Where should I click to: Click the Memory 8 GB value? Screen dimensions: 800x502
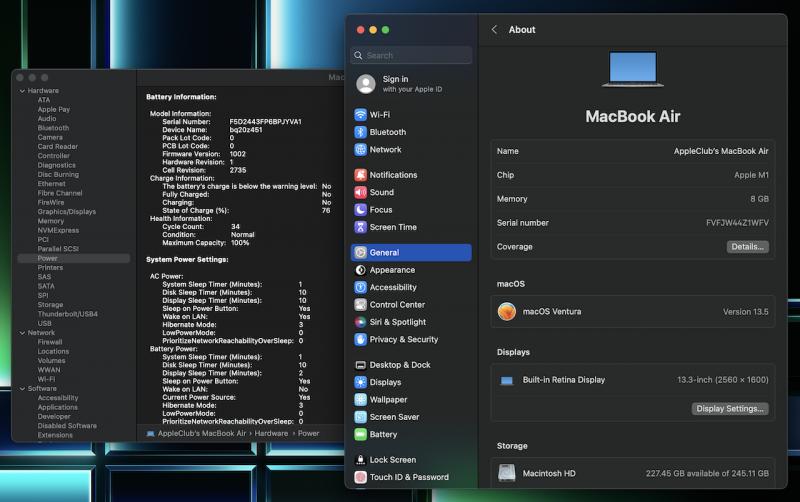pos(759,199)
